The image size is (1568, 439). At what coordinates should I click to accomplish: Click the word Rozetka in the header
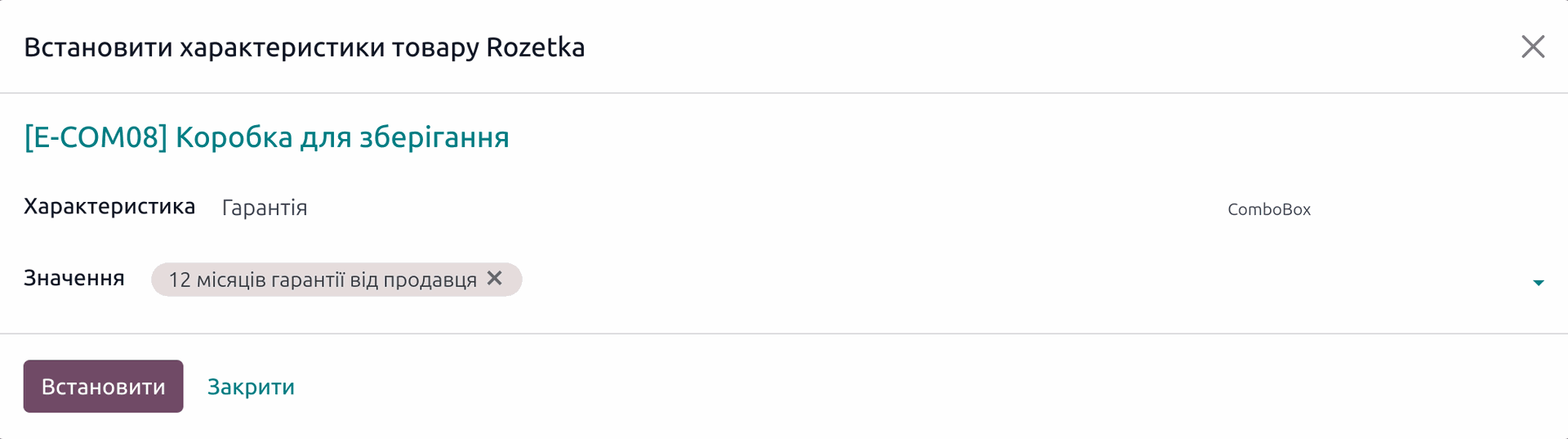(x=536, y=47)
